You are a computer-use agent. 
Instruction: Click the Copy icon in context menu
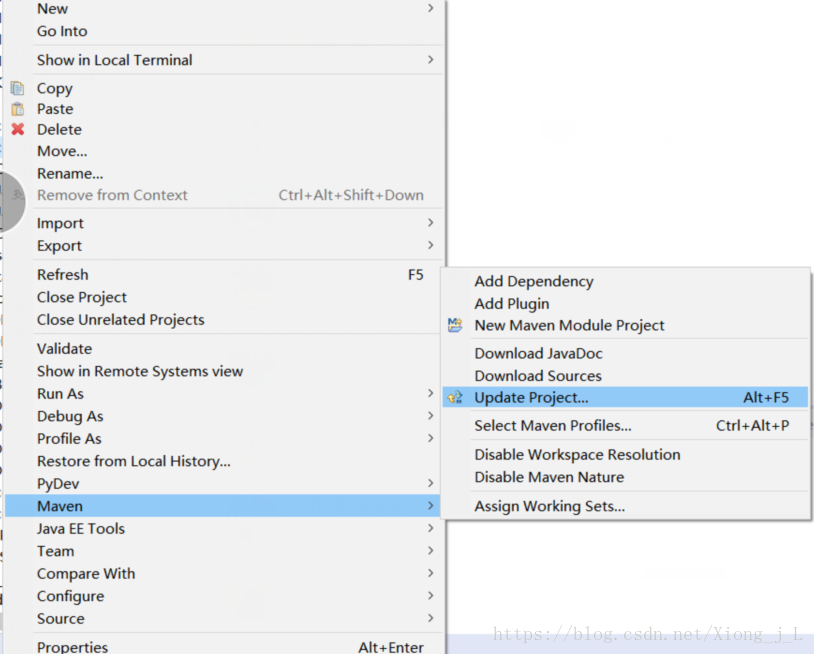tap(18, 88)
